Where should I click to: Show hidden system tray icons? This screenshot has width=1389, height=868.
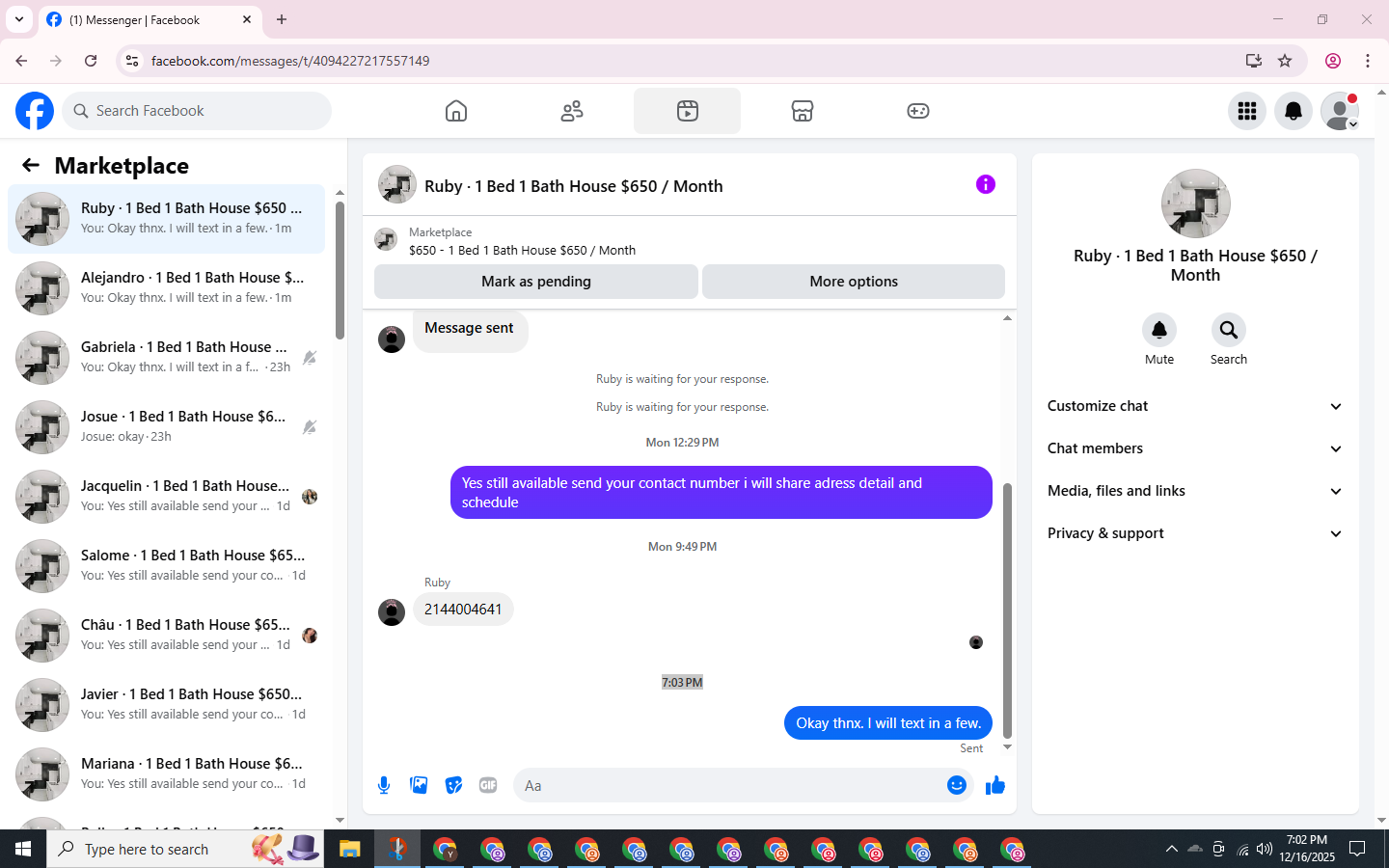(x=1171, y=849)
